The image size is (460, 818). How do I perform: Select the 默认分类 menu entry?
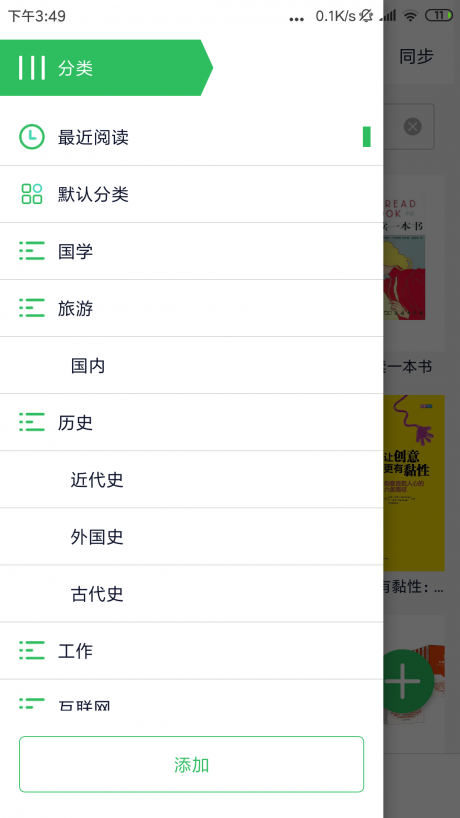(191, 194)
